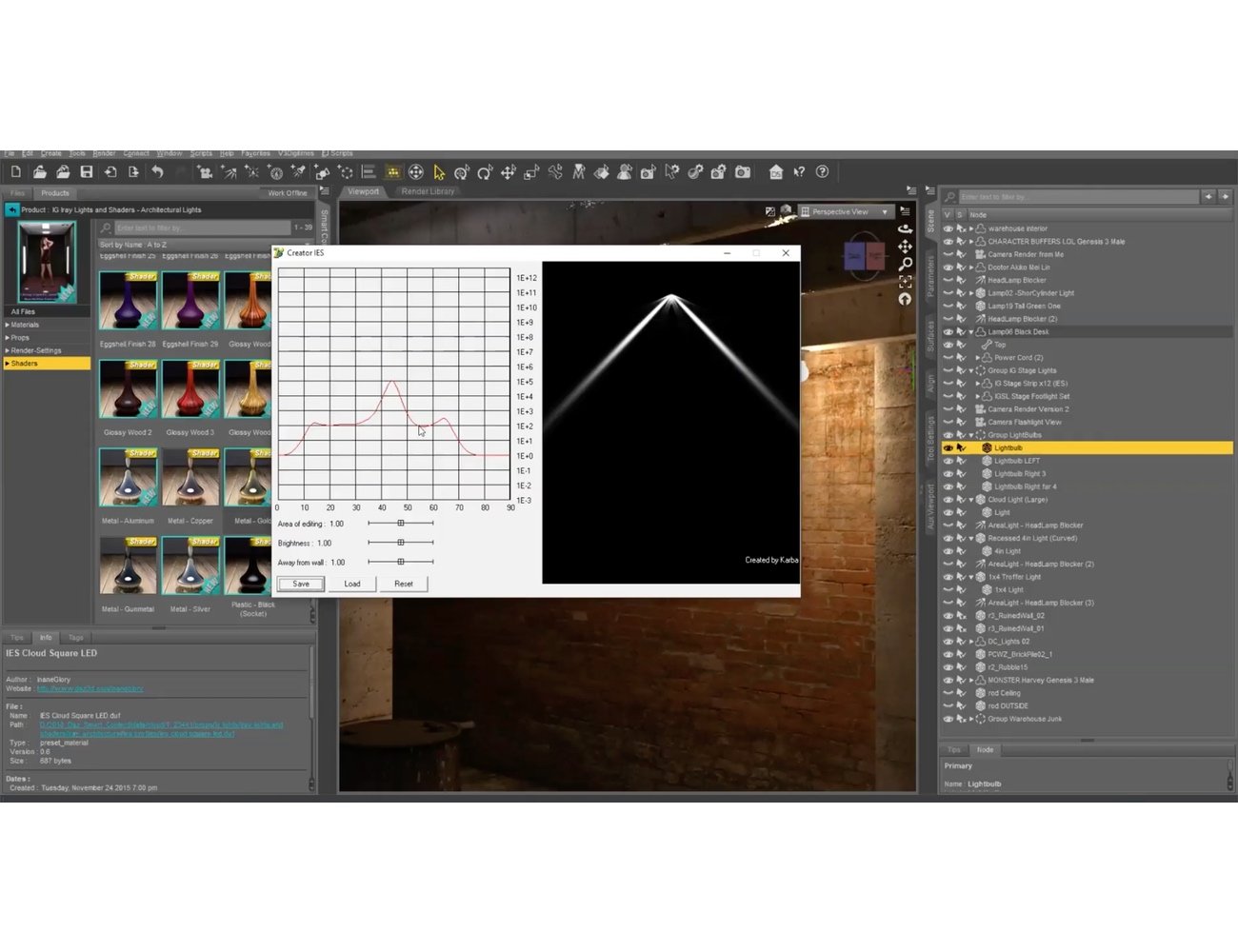
Task: Expand MONSTER Harvey Genesis 3 Male node
Action: coord(971,681)
